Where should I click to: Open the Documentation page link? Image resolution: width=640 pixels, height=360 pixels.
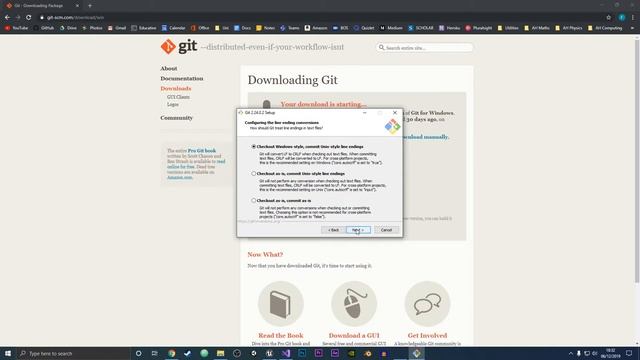(182, 78)
